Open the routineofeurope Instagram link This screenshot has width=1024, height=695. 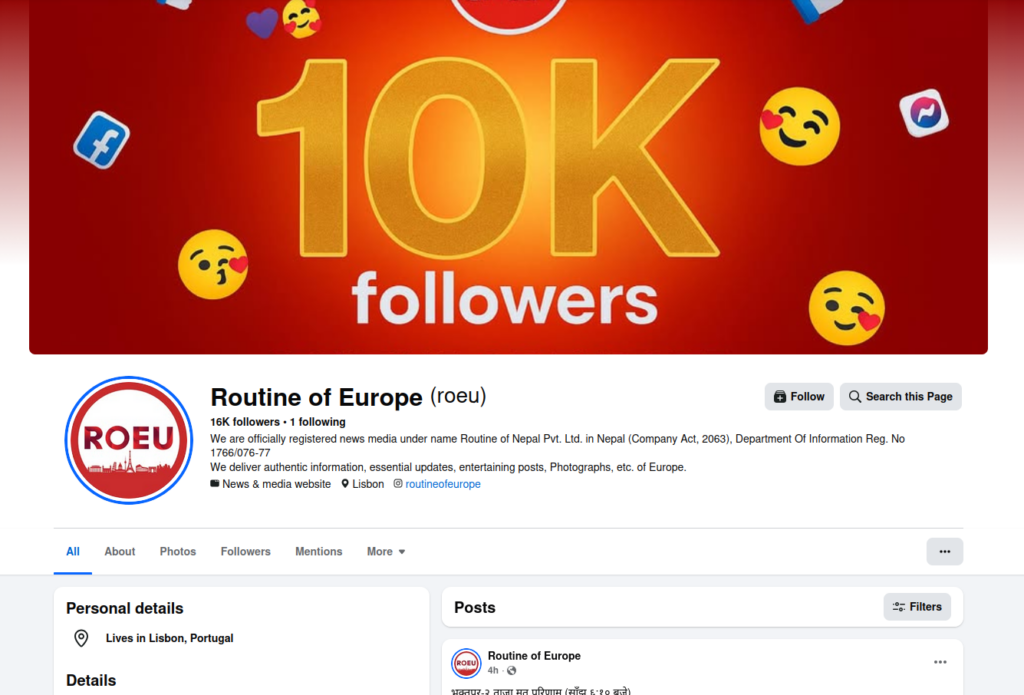point(443,484)
